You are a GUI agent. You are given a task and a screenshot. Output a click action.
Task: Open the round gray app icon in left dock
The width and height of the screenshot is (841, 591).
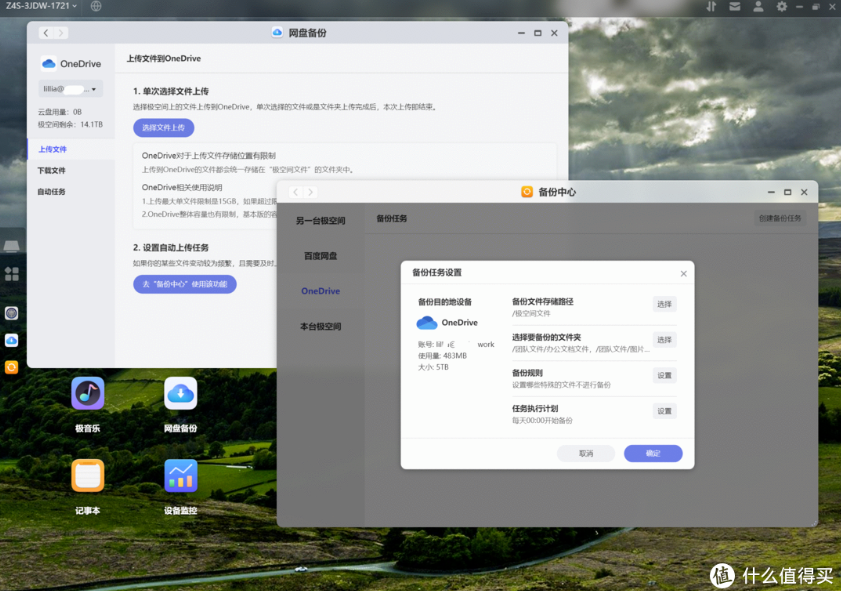pyautogui.click(x=11, y=313)
